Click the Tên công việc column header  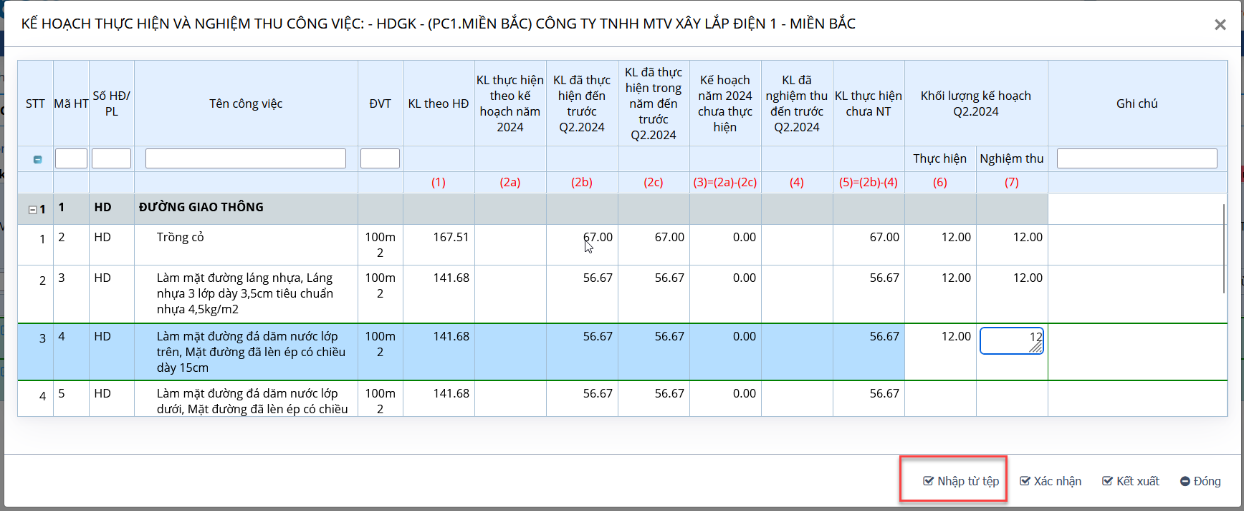pyautogui.click(x=246, y=104)
